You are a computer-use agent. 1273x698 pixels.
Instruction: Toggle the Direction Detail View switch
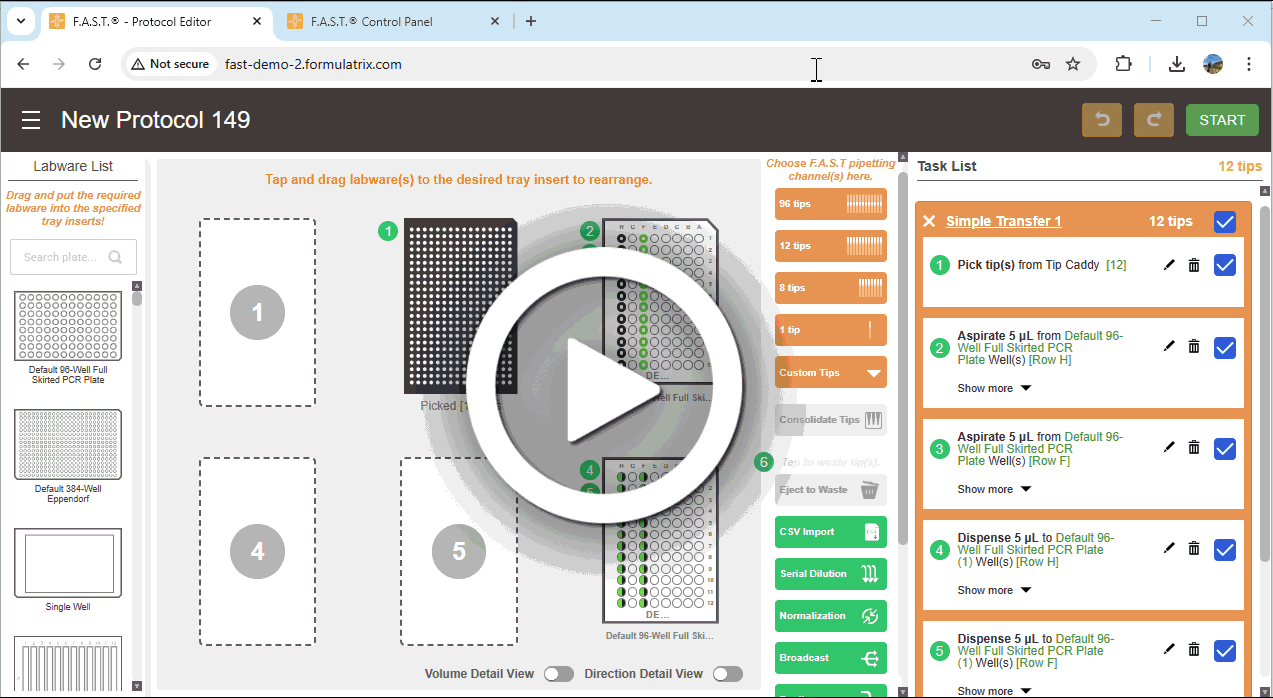(727, 674)
